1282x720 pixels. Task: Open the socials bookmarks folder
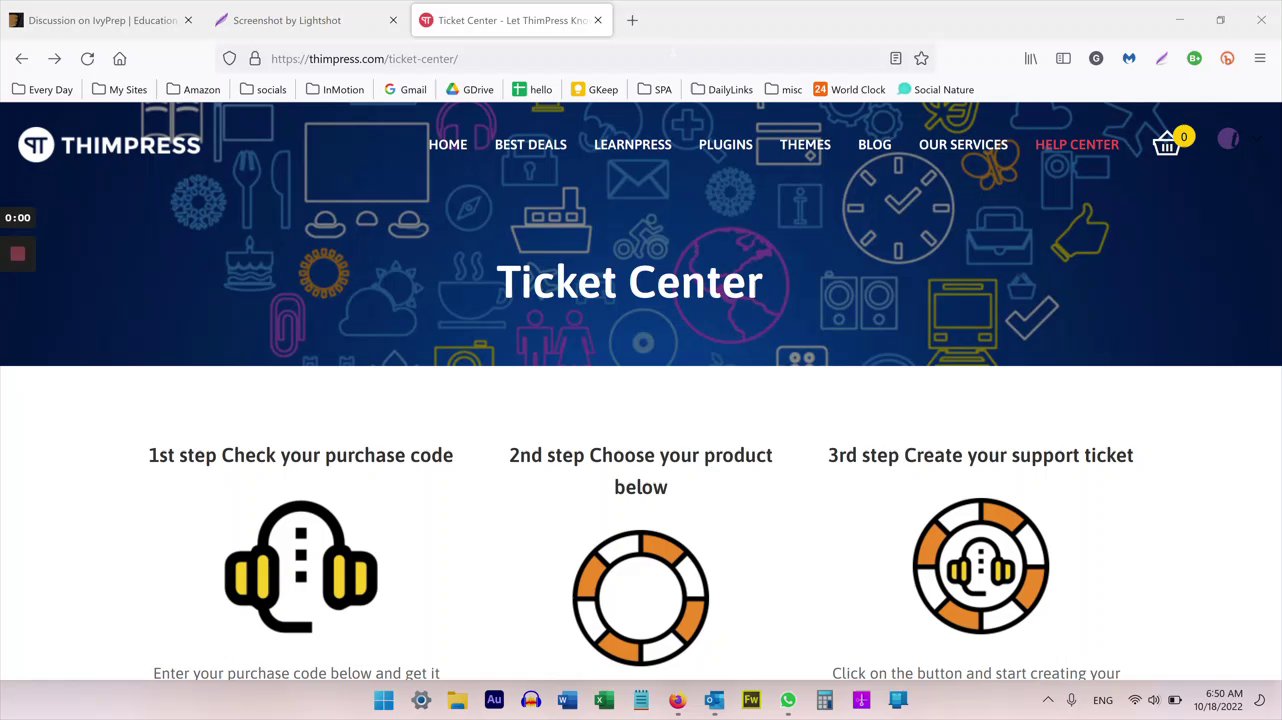[x=263, y=90]
